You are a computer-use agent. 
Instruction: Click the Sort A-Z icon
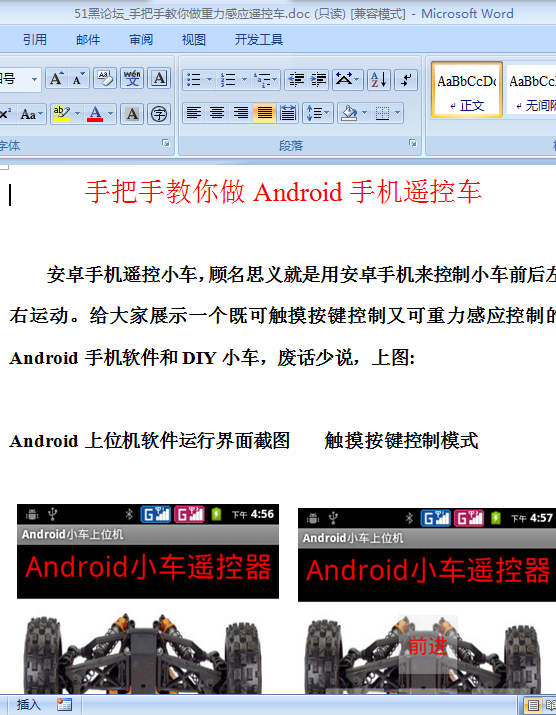pyautogui.click(x=379, y=80)
